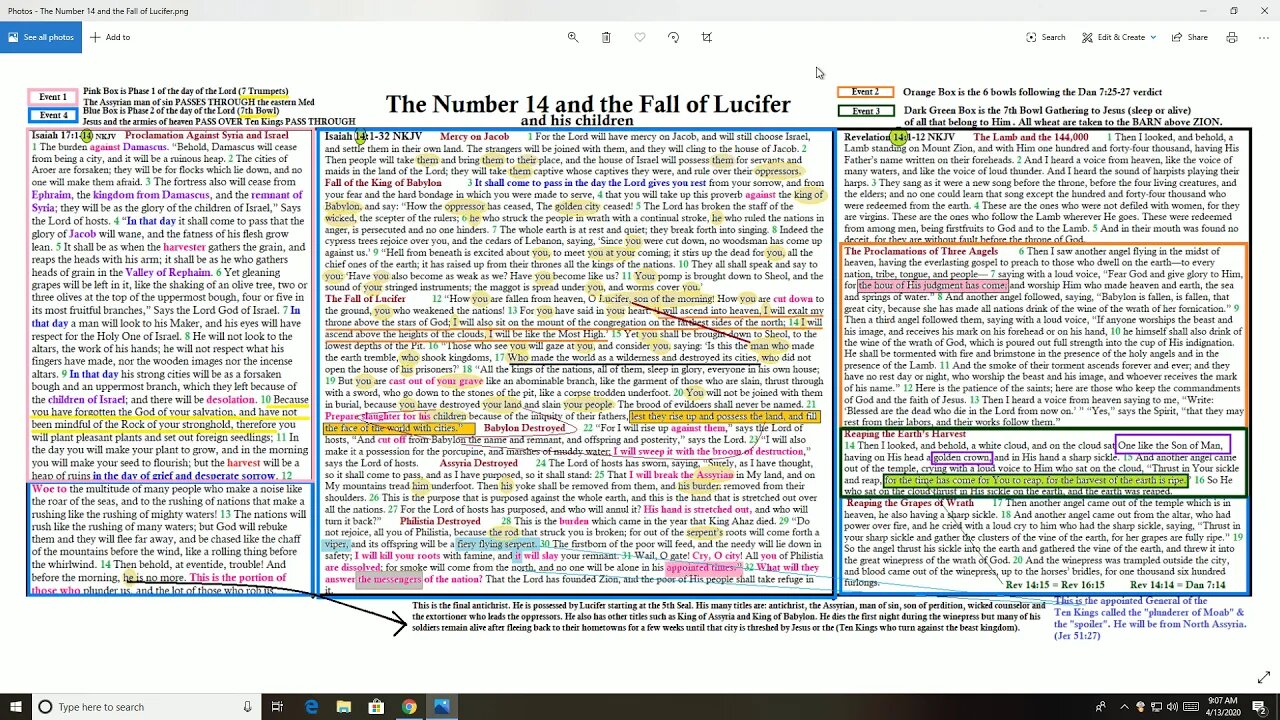Minimize the Photos window
The height and width of the screenshot is (720, 1280).
(x=1203, y=11)
